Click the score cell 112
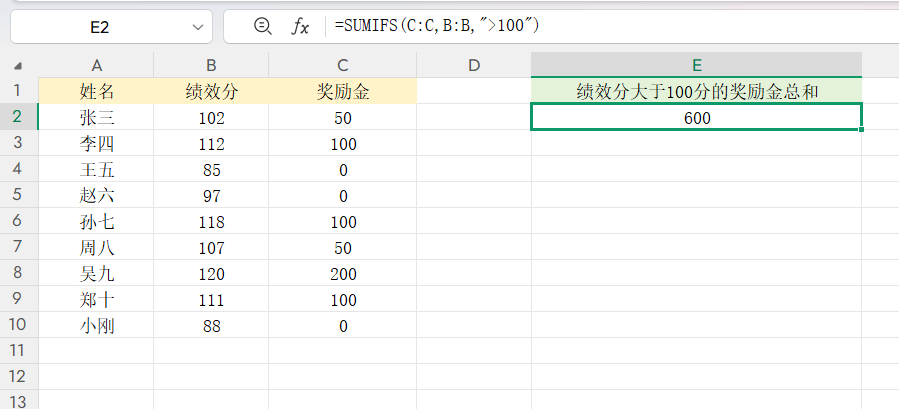This screenshot has height=409, width=899. (x=211, y=143)
